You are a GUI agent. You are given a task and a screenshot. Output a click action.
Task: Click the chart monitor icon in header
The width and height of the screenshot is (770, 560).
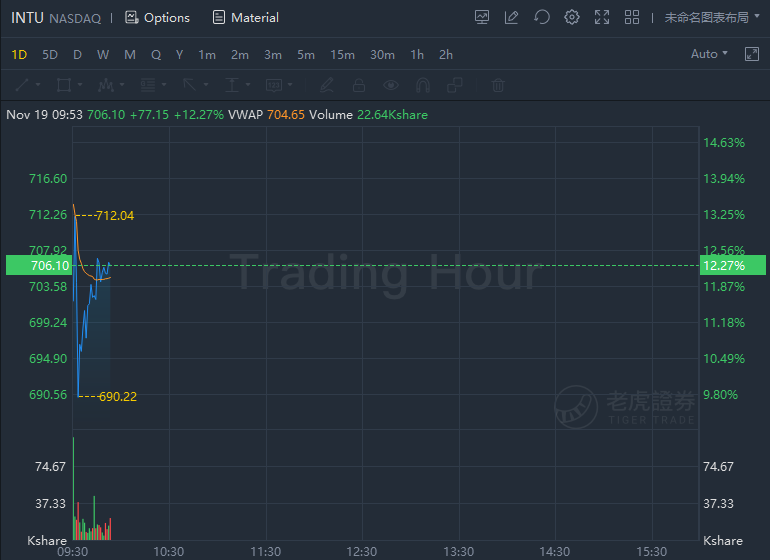482,18
